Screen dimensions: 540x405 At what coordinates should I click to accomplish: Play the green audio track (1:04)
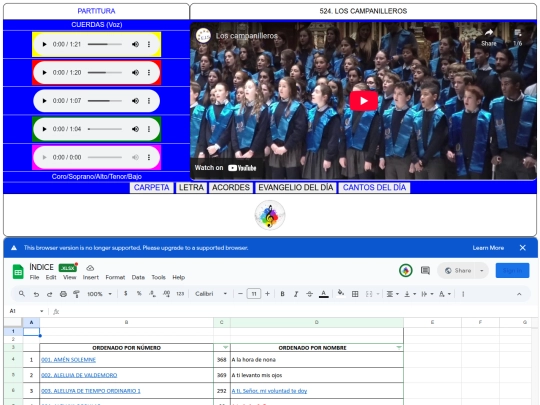(x=44, y=129)
